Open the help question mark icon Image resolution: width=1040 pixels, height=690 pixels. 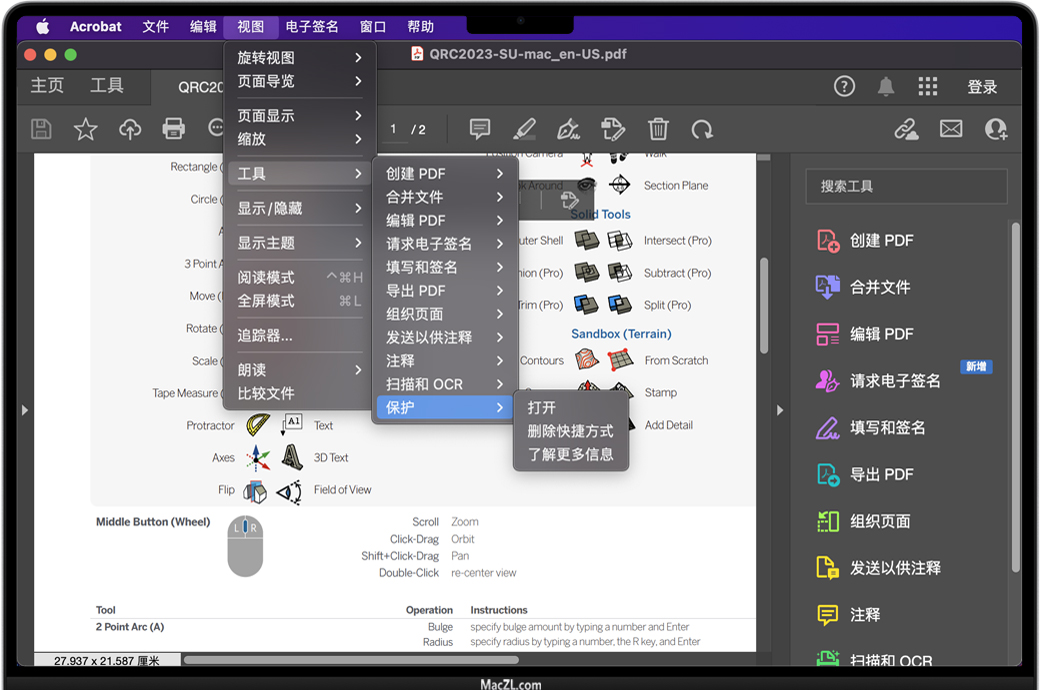(844, 87)
